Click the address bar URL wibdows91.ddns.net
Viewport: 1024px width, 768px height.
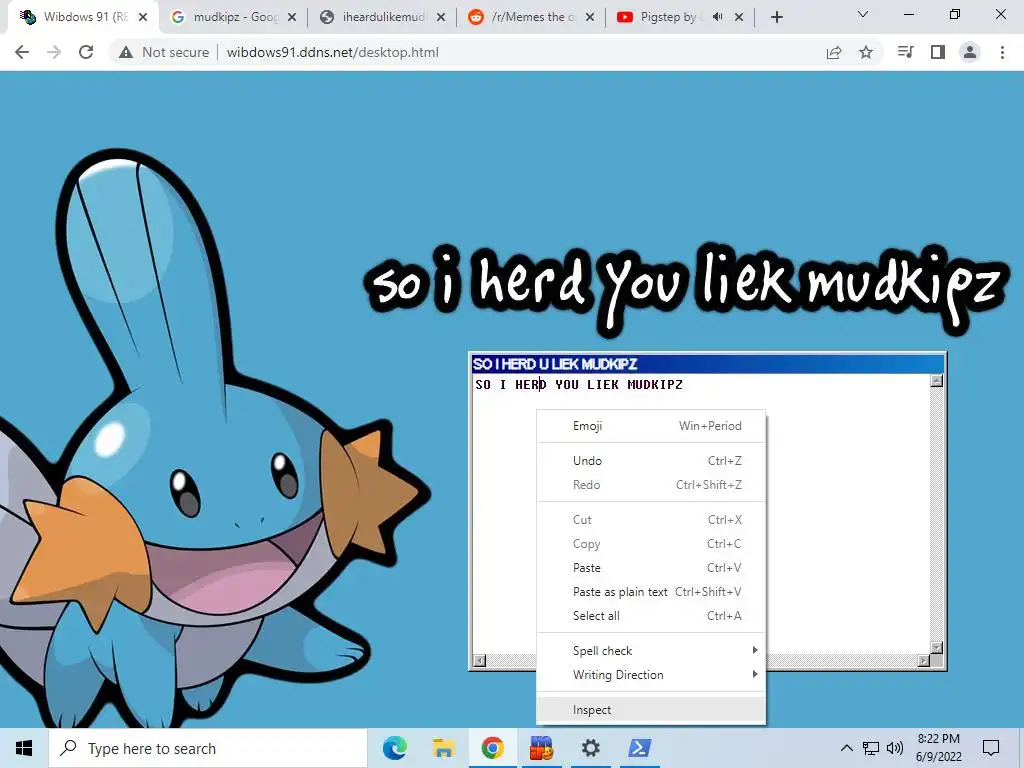[332, 52]
